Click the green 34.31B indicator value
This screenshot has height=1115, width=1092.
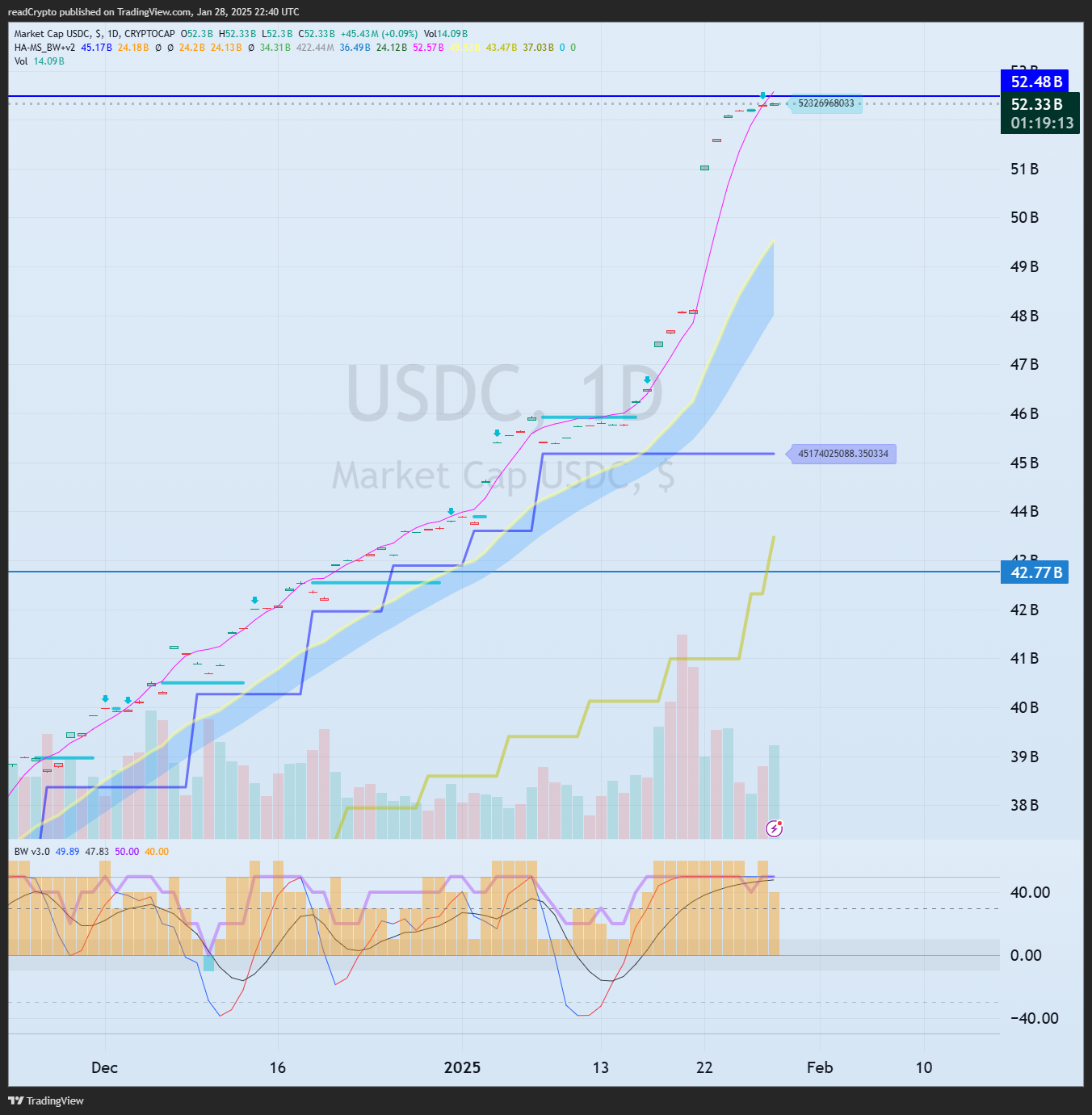tap(275, 48)
